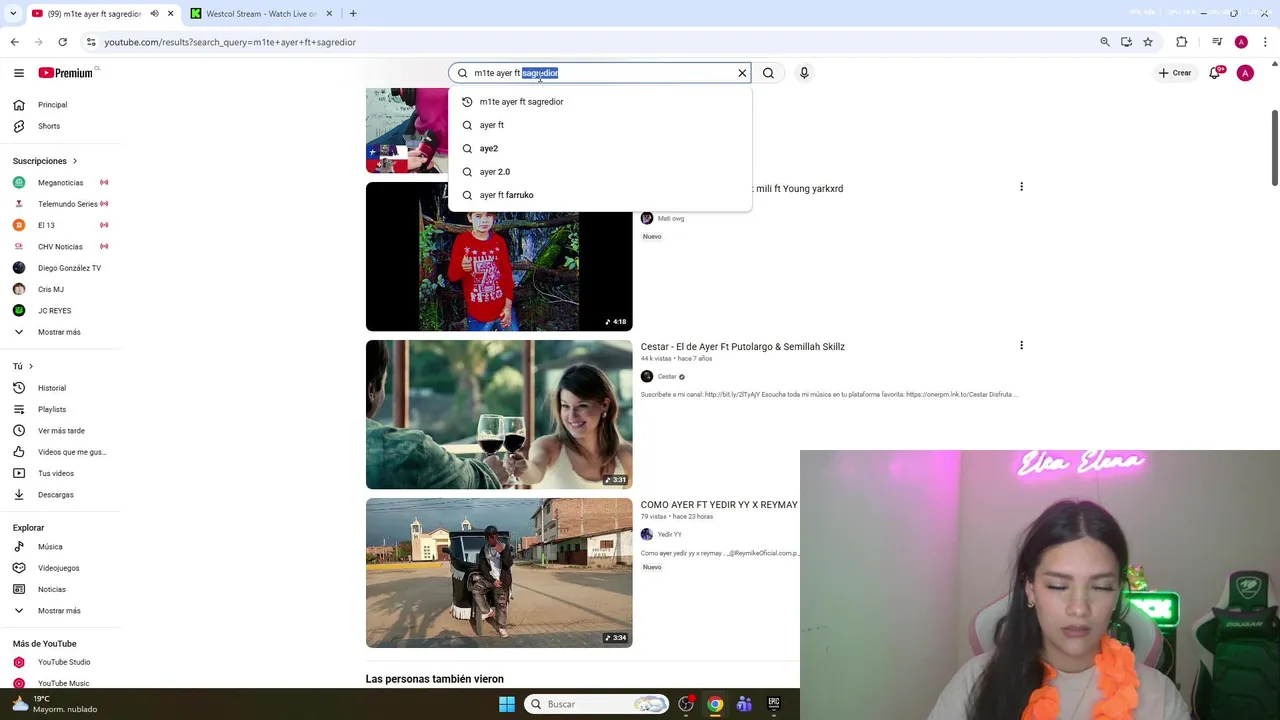Choose suggestion 'ayer ft'
The image size is (1280, 720).
(600, 125)
